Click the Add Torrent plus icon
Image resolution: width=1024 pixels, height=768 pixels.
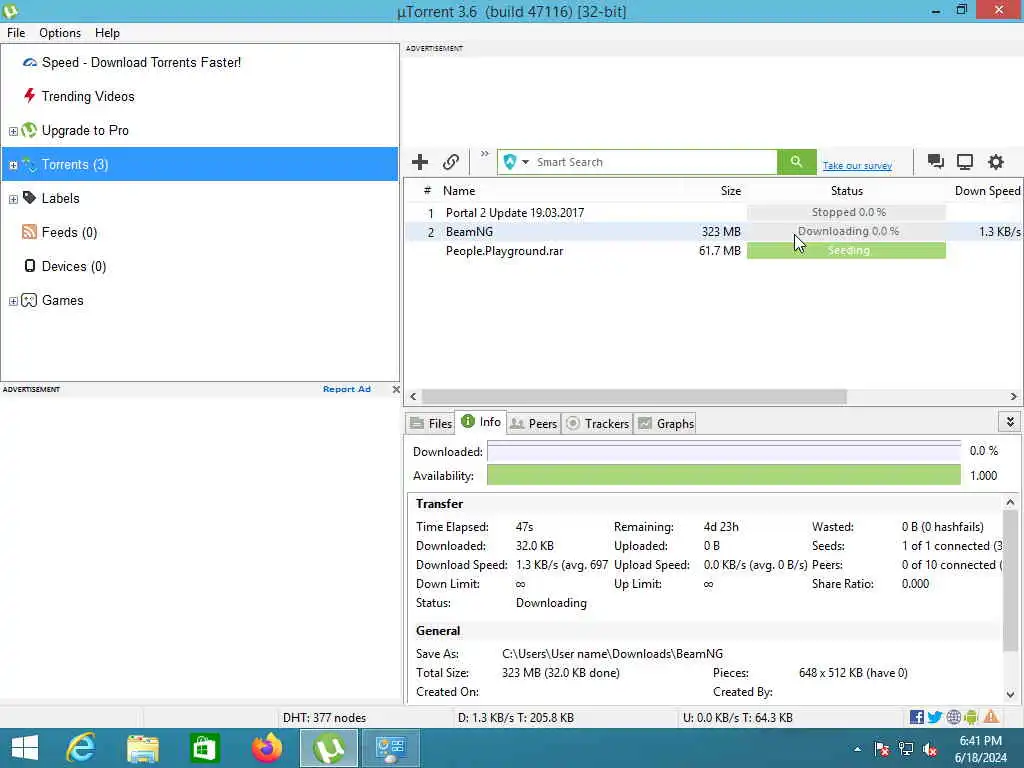[x=420, y=162]
